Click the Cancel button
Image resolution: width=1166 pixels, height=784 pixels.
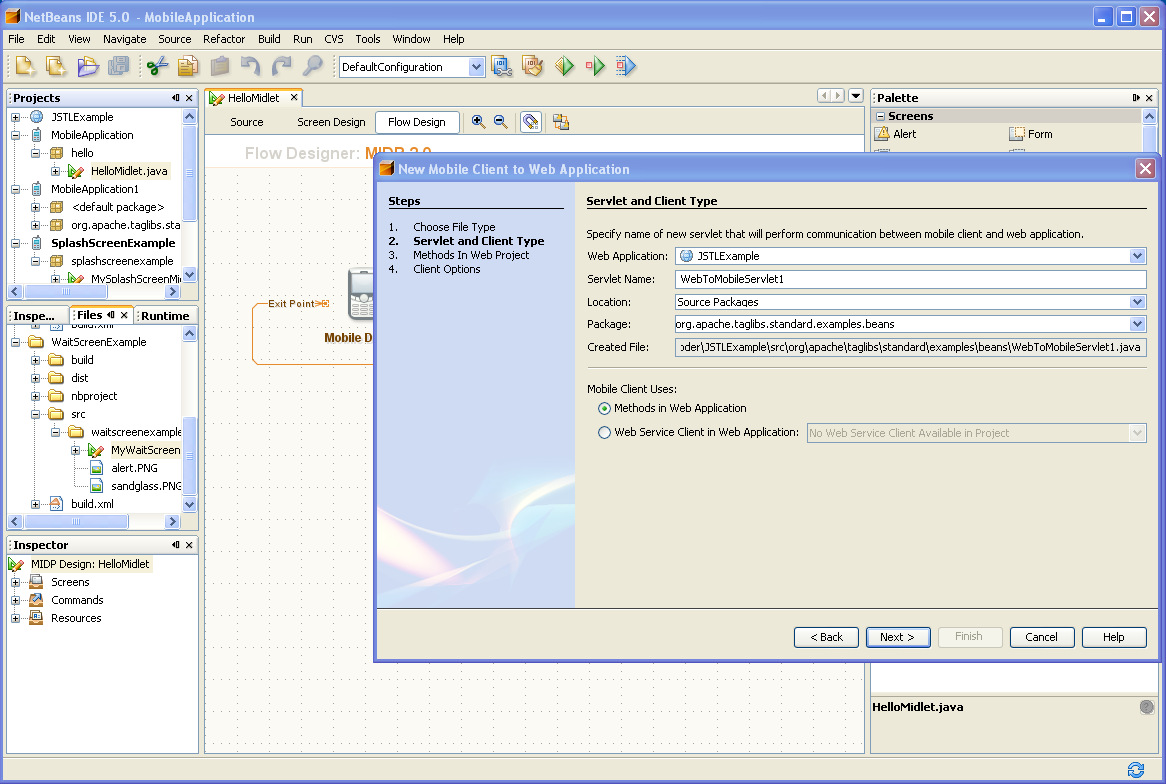(x=1041, y=637)
